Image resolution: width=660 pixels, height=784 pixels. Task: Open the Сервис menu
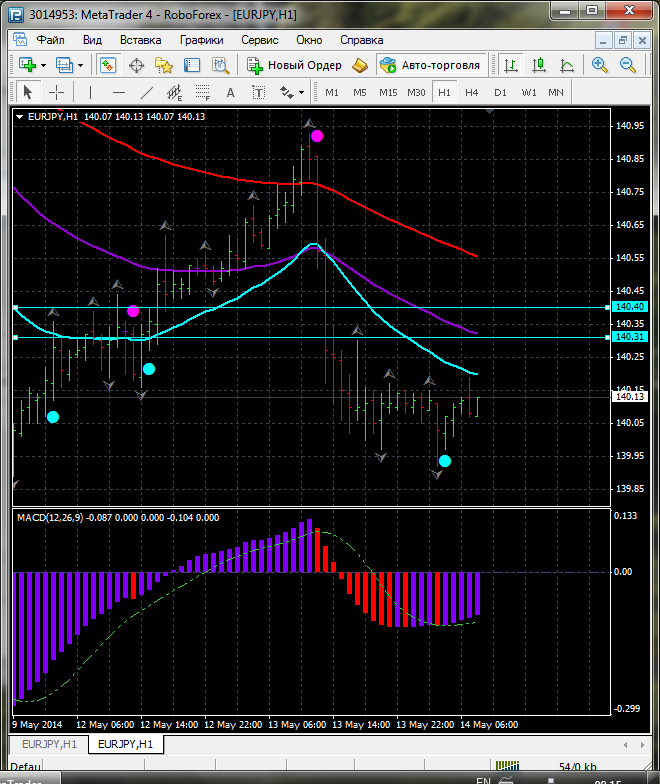(x=260, y=40)
